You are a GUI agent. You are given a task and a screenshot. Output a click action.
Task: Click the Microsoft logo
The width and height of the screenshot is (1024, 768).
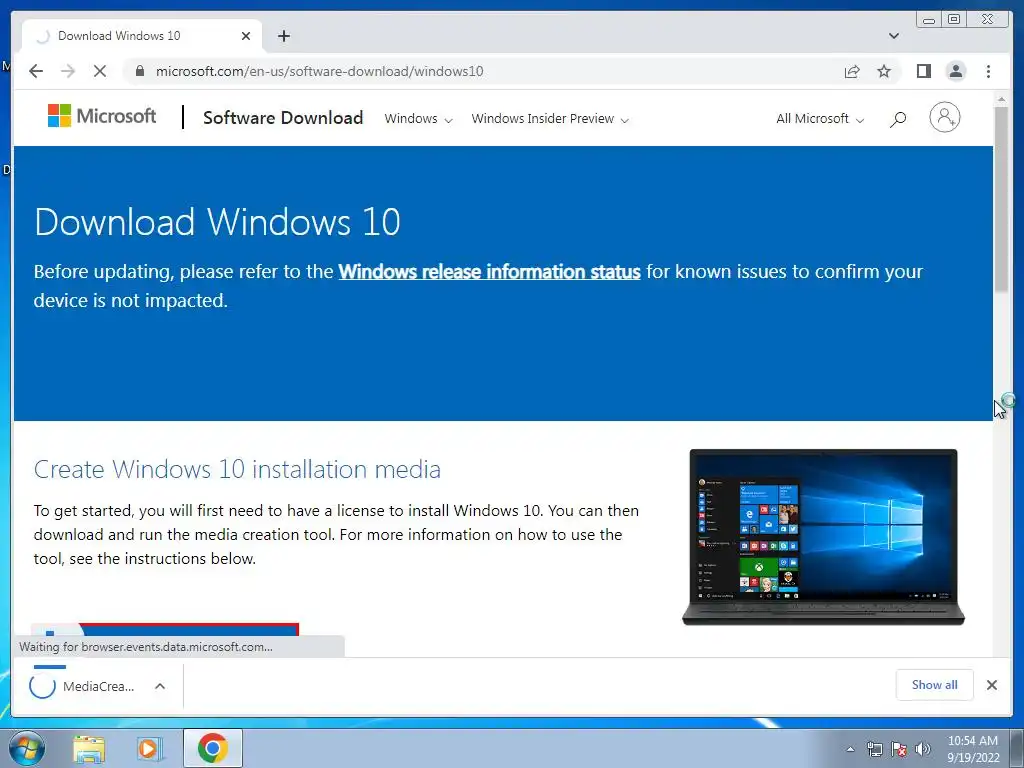pyautogui.click(x=102, y=116)
